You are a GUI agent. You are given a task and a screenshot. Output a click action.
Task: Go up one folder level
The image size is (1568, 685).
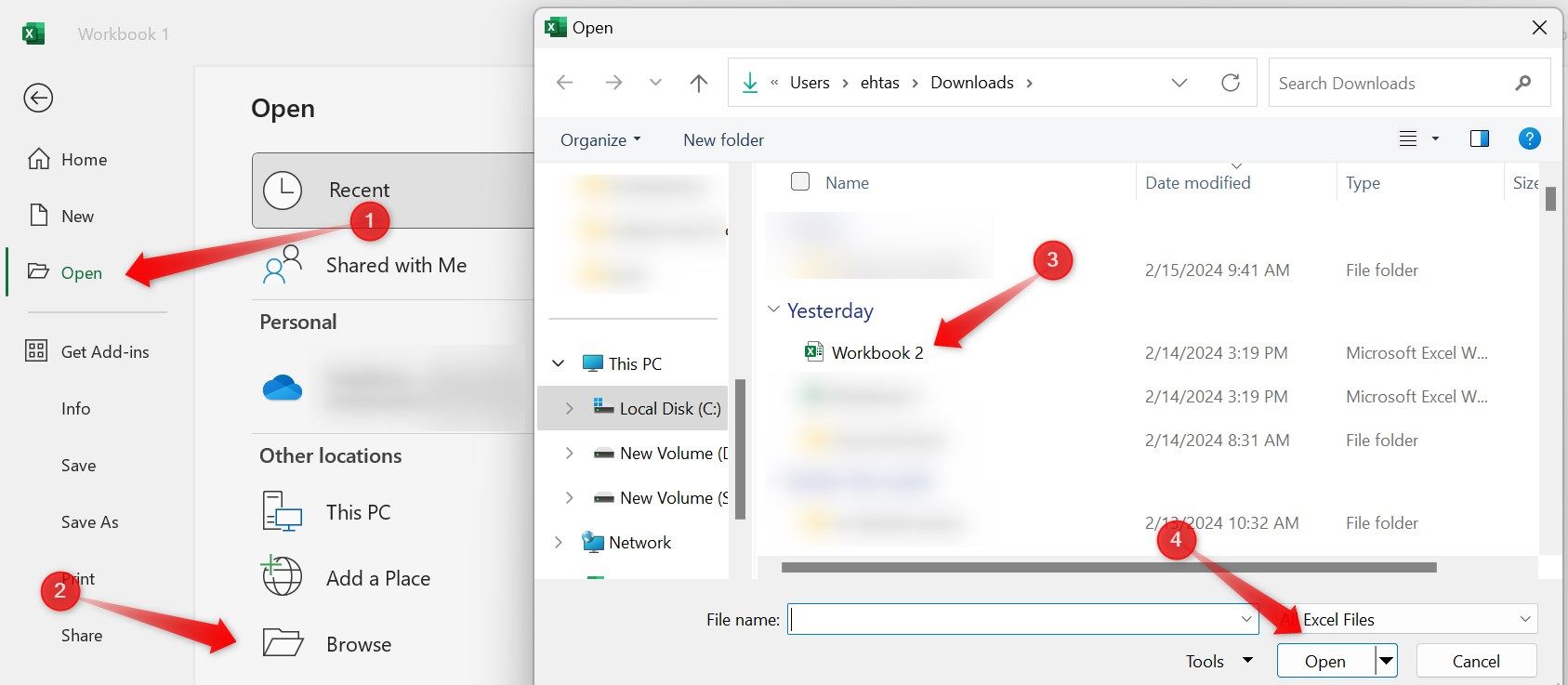pos(699,83)
